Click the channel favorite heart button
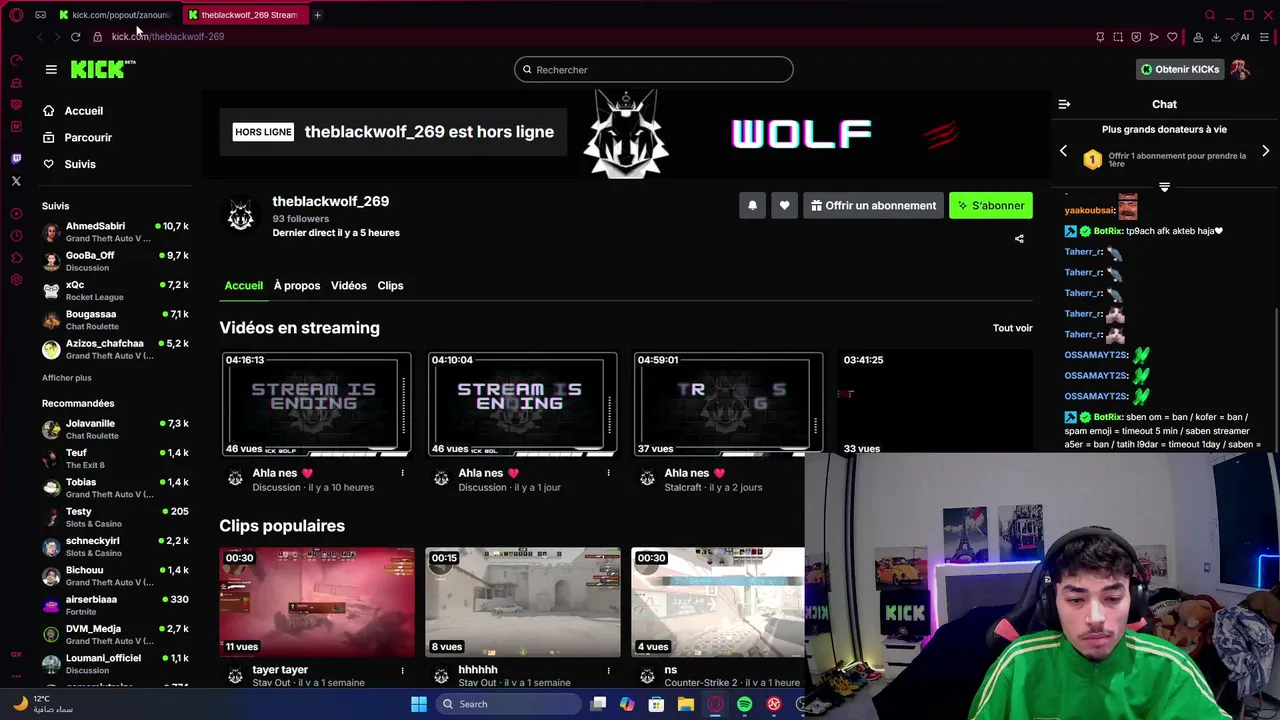The image size is (1280, 720). point(784,205)
